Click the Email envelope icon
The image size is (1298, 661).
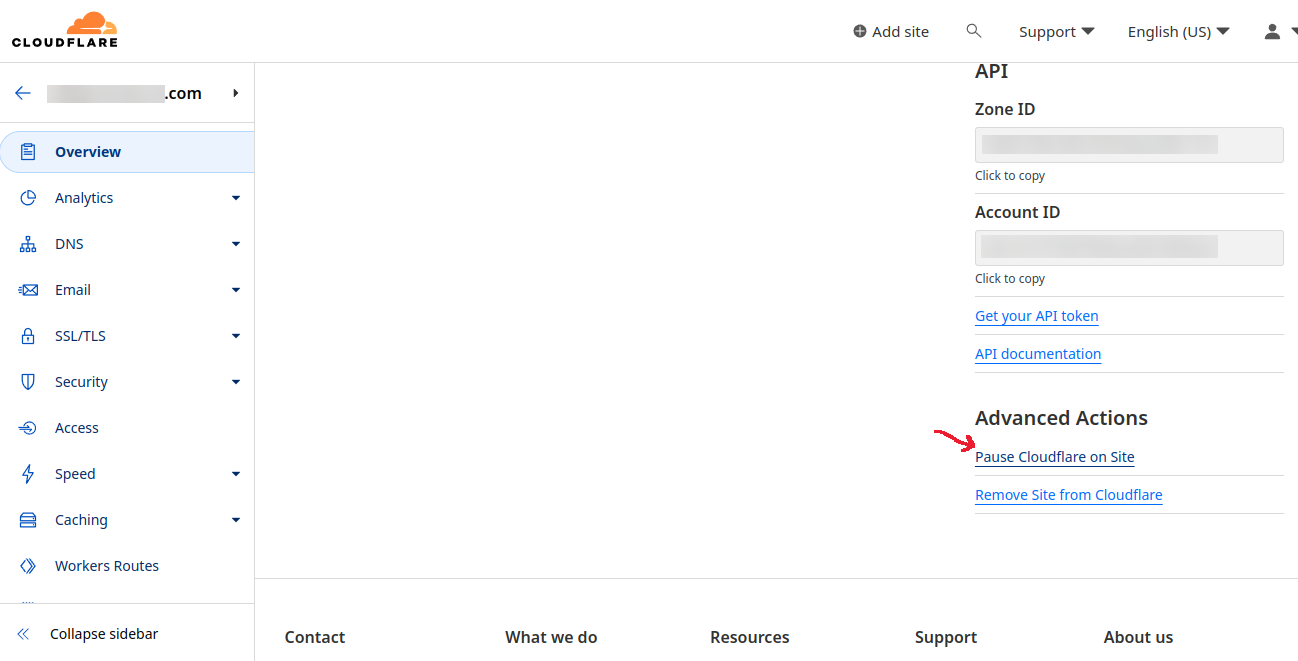pyautogui.click(x=28, y=290)
